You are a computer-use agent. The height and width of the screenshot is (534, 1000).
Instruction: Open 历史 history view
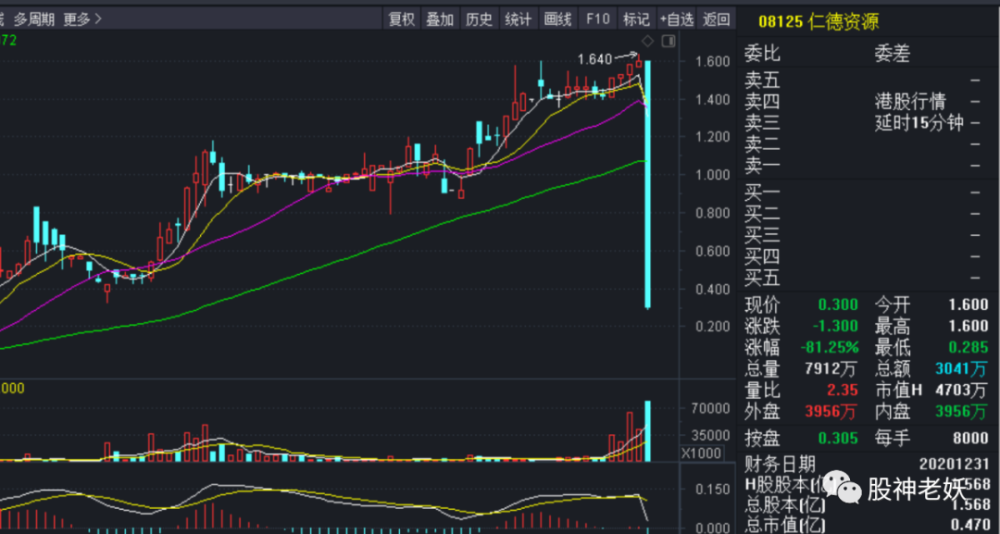coord(479,19)
